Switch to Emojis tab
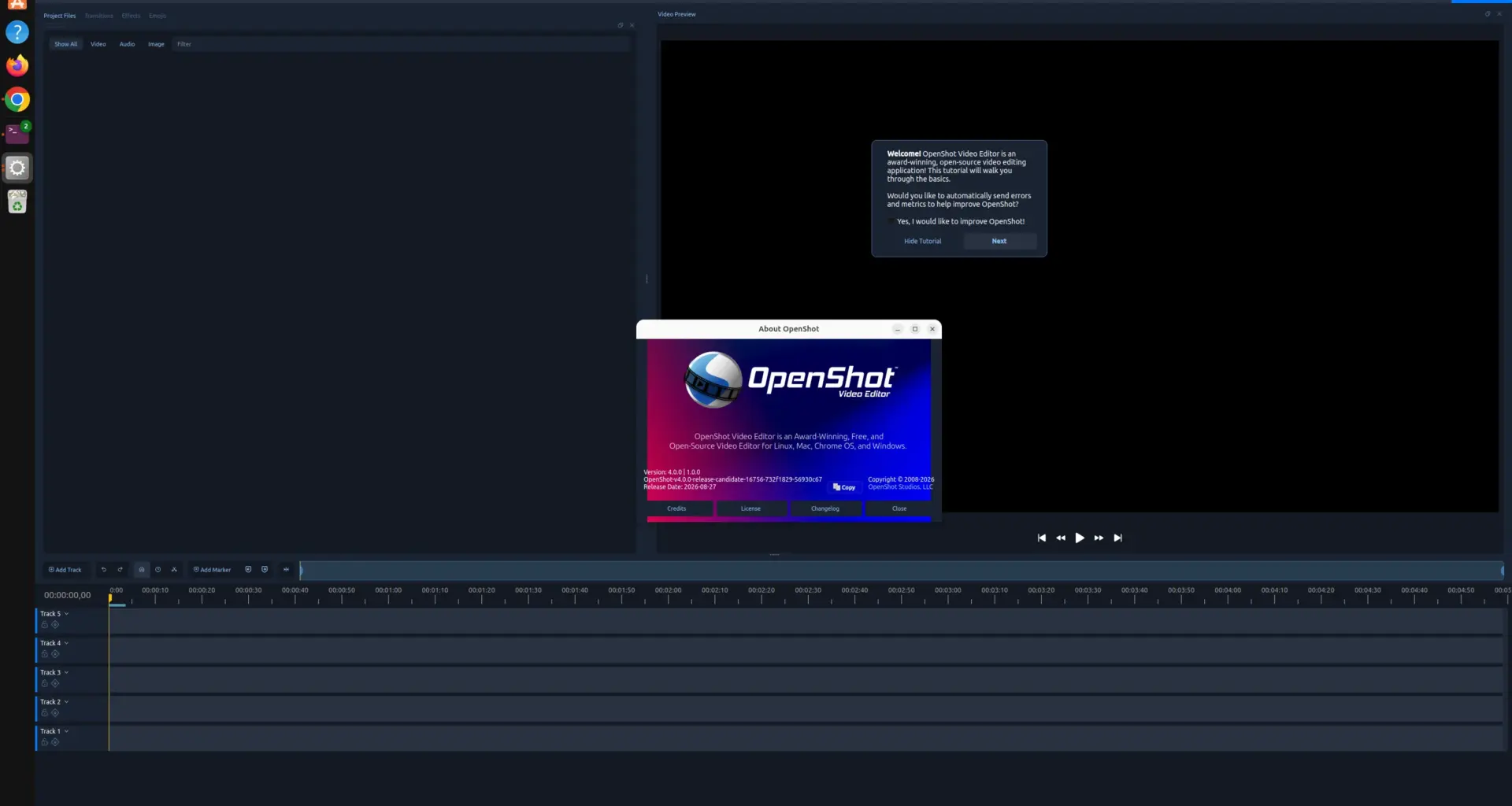1512x806 pixels. click(157, 16)
